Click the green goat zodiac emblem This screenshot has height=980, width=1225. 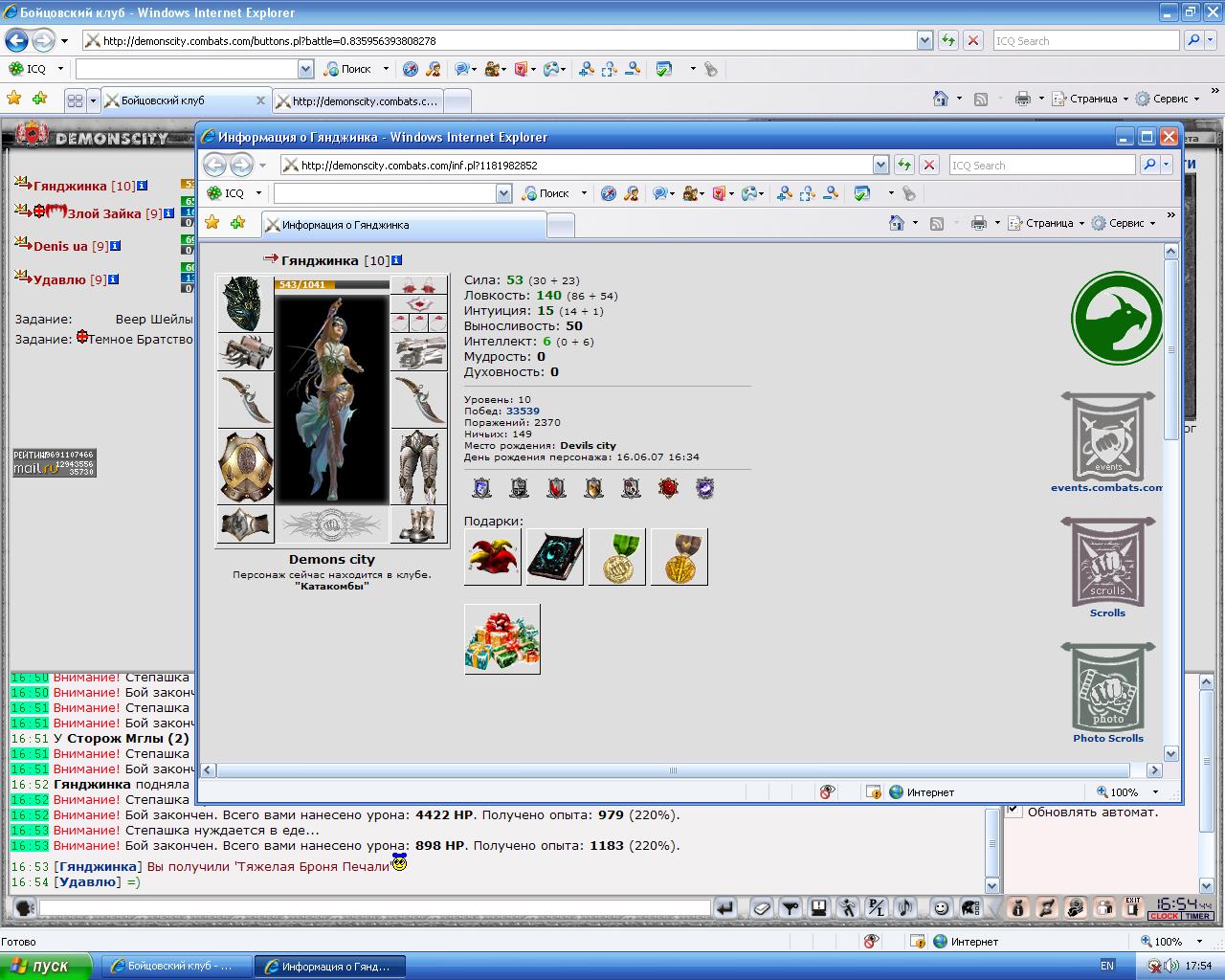click(1116, 319)
